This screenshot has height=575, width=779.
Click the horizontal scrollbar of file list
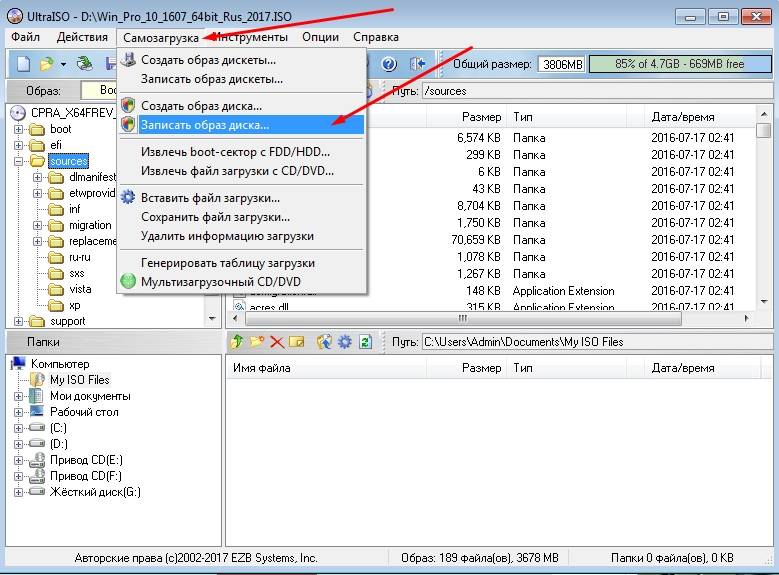pyautogui.click(x=489, y=318)
